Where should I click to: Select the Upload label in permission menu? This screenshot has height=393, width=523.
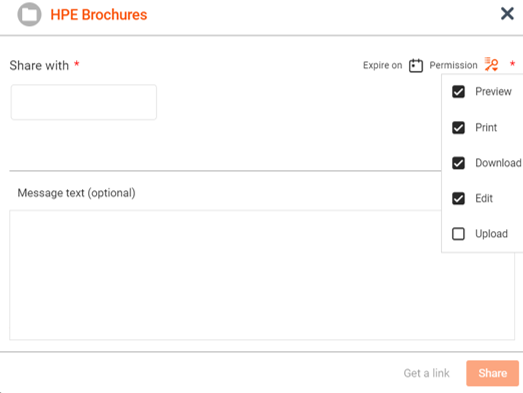pos(491,234)
